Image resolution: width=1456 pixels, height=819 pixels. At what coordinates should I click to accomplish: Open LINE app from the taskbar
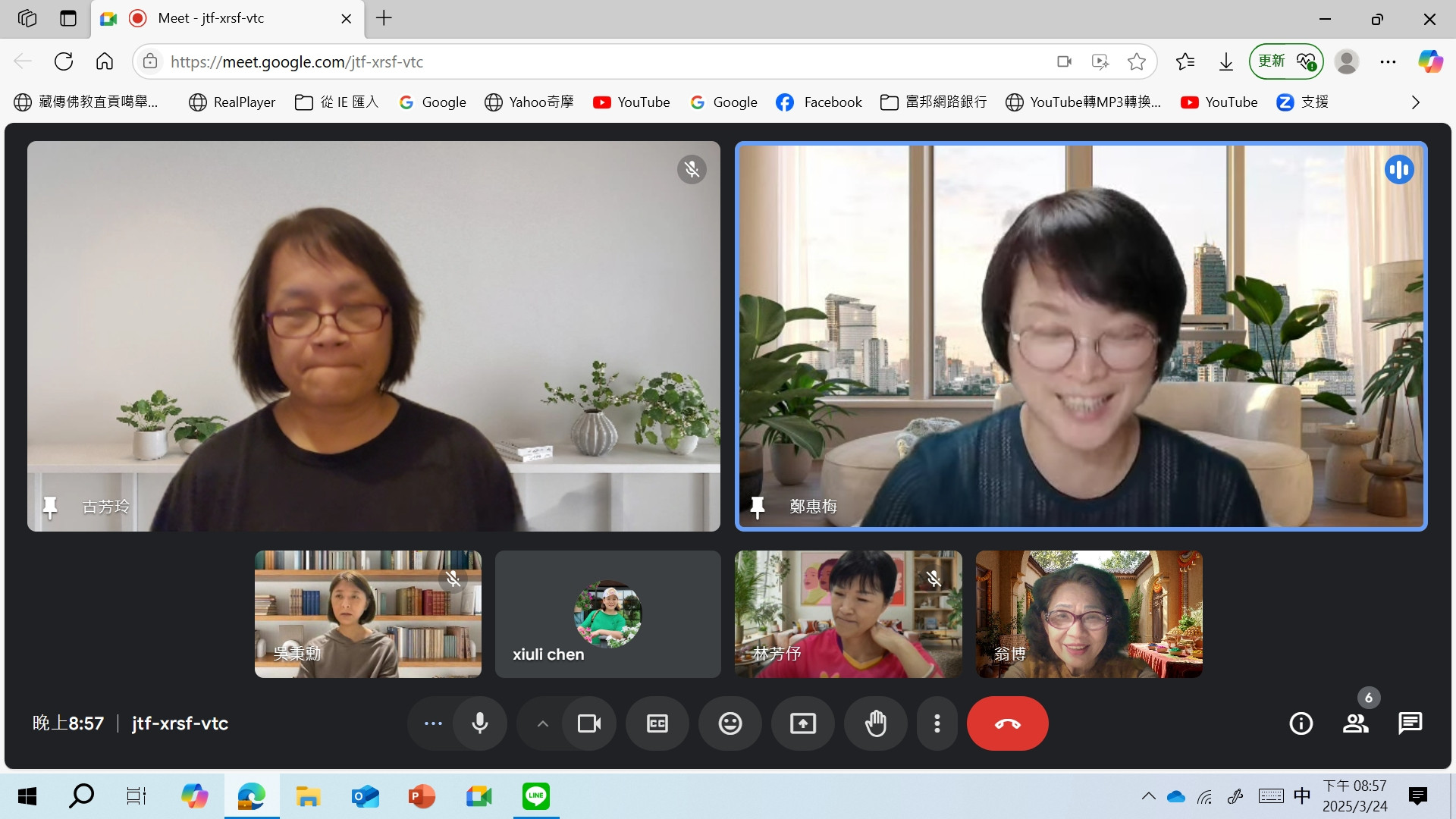coord(535,795)
